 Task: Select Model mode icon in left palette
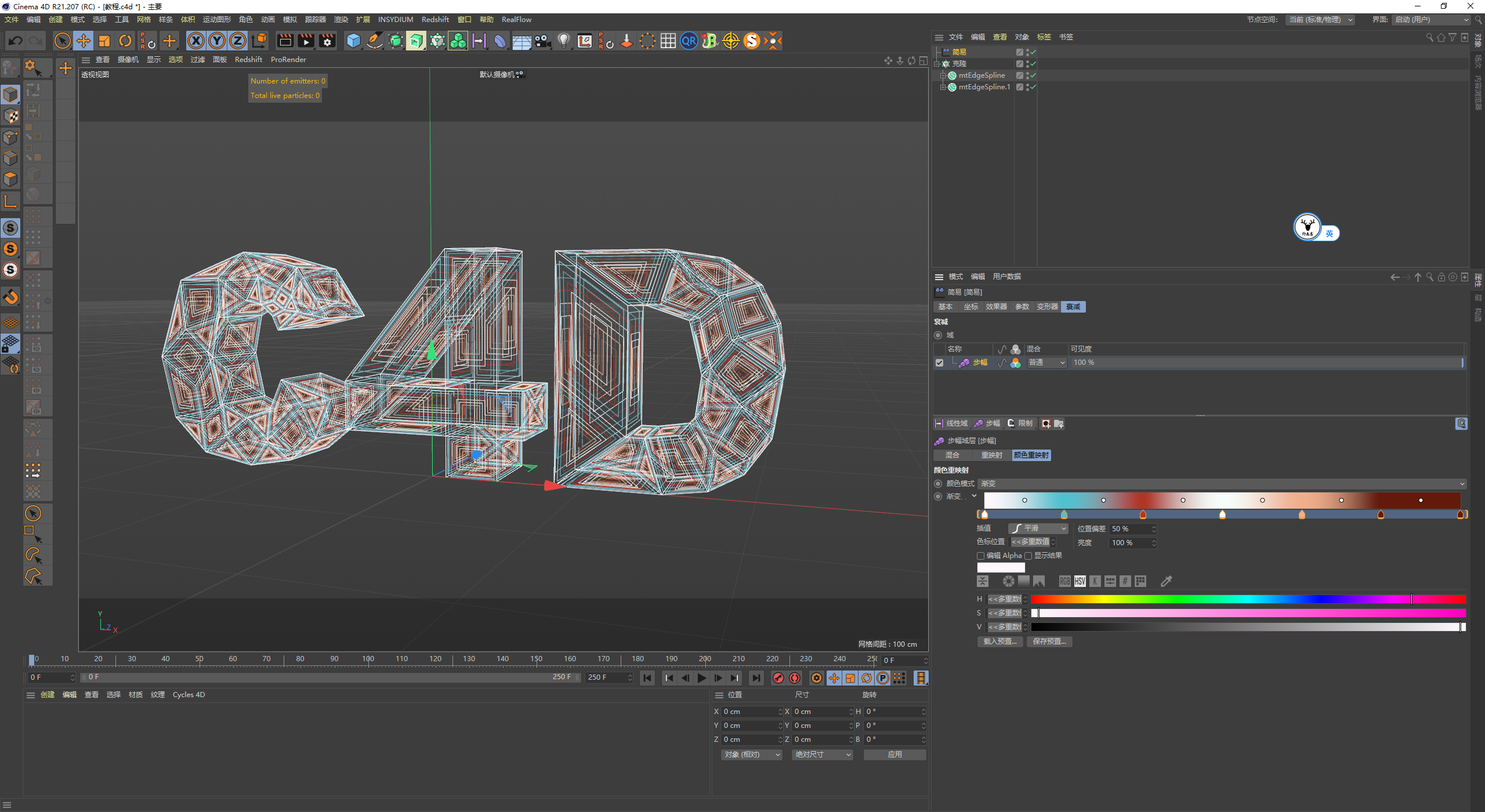coord(11,94)
